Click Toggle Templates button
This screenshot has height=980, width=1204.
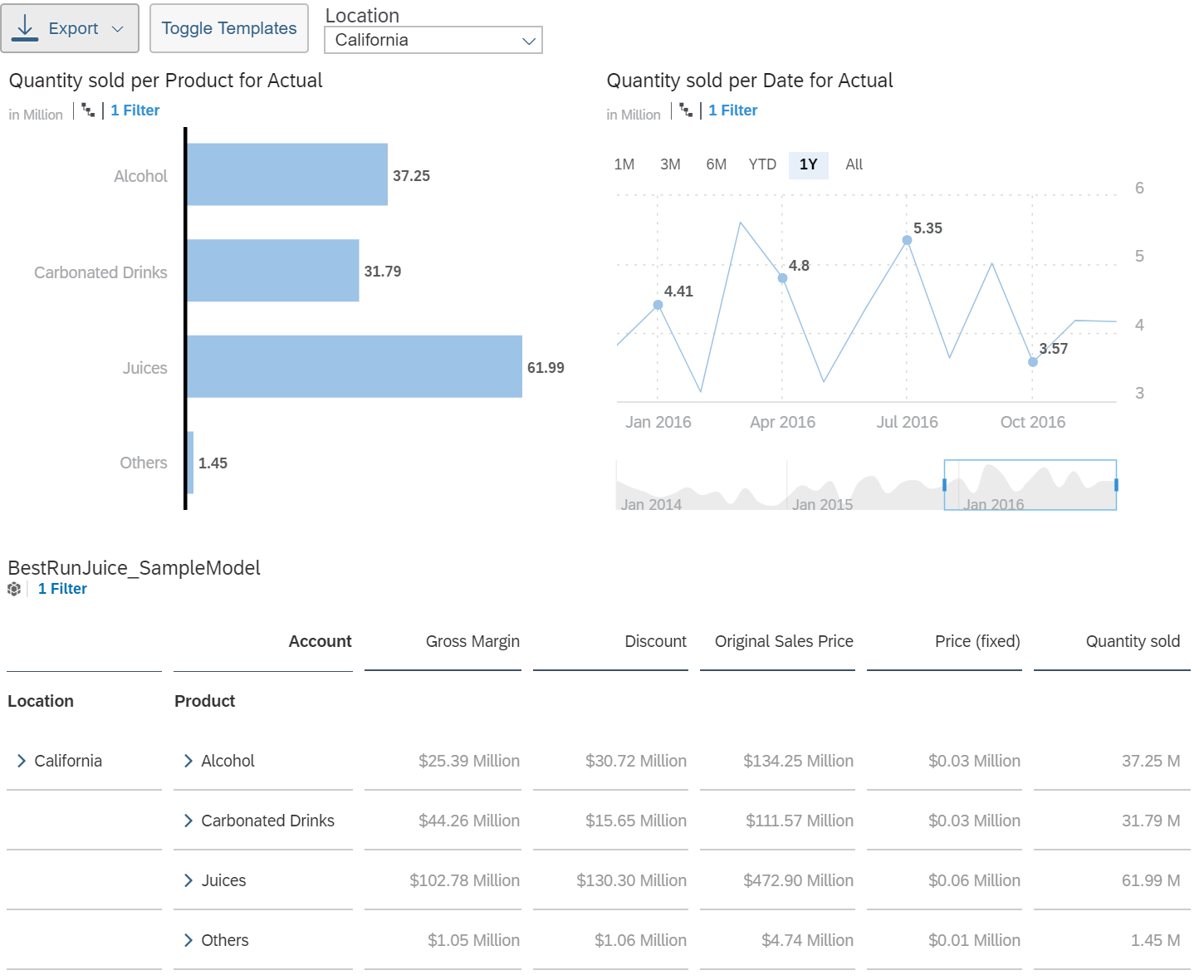coord(229,28)
